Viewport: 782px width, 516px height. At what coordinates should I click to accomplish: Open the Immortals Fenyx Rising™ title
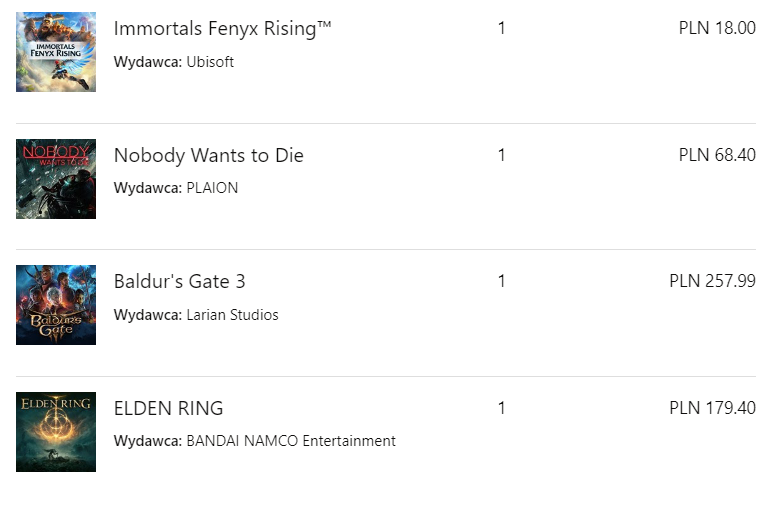[x=222, y=28]
